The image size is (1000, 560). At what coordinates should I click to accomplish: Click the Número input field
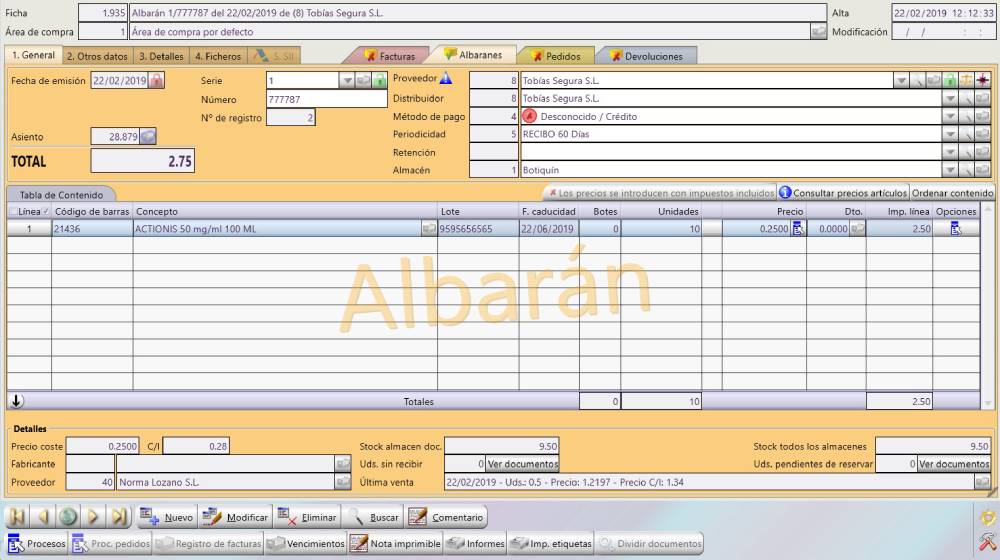[325, 99]
